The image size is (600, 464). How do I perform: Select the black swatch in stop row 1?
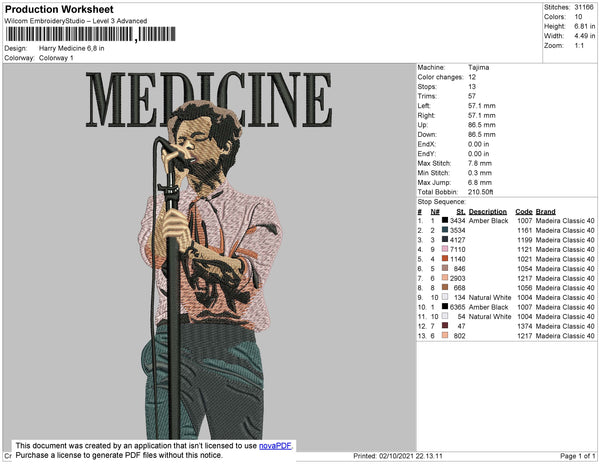tap(445, 220)
